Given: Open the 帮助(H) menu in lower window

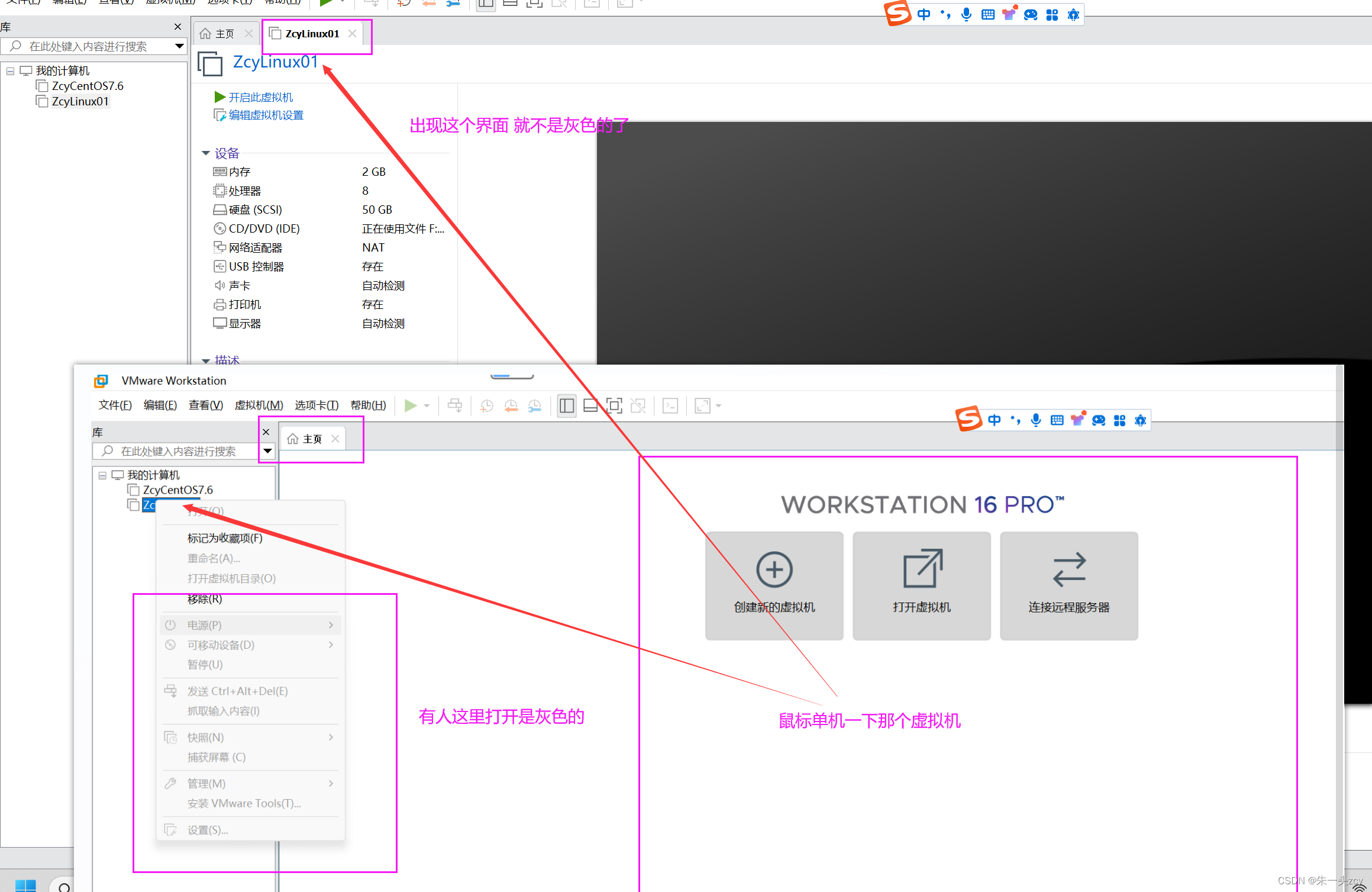Looking at the screenshot, I should 368,405.
